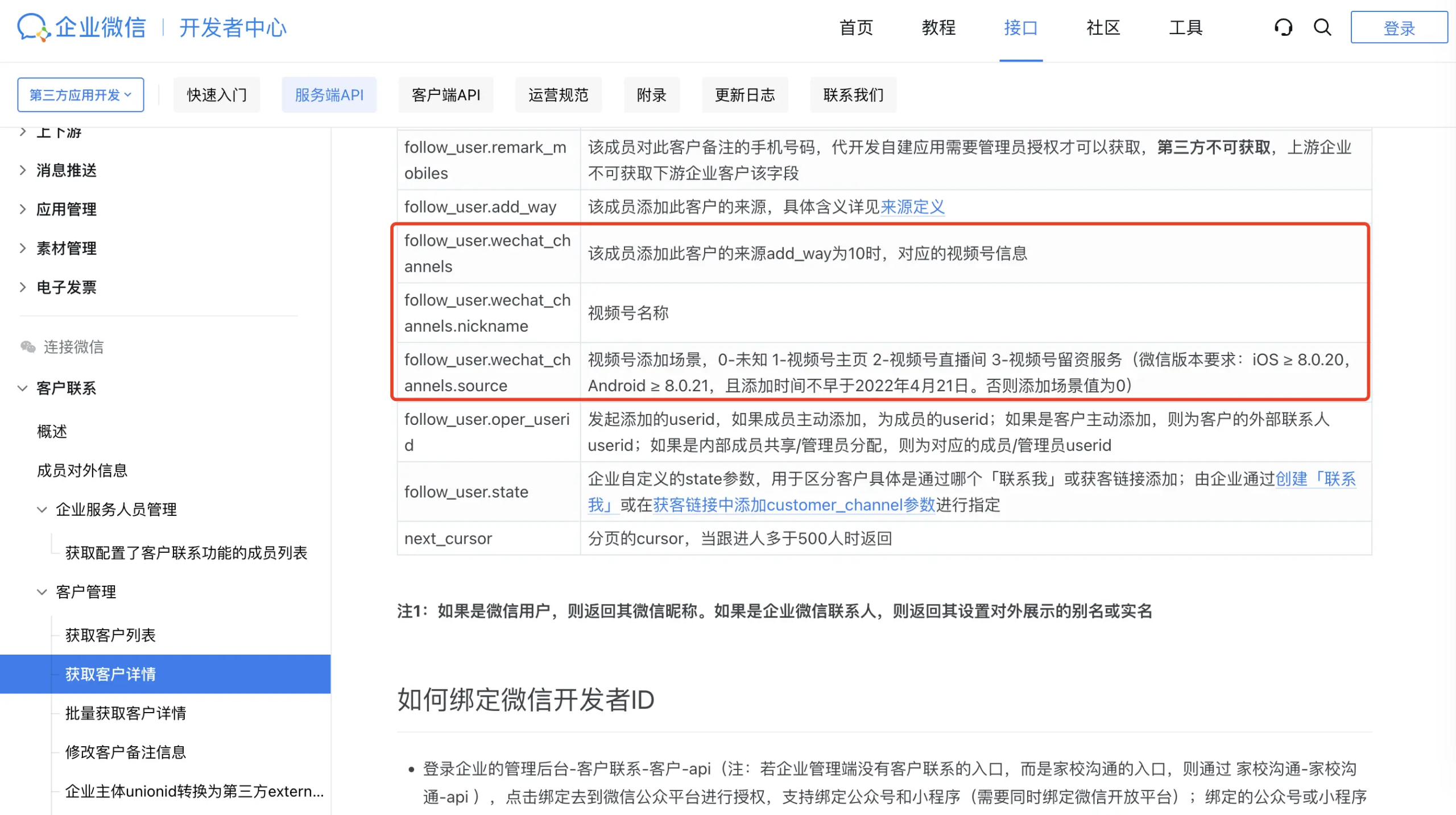Open 修改客户备注信息 in sidebar
This screenshot has height=815, width=1456.
[126, 752]
